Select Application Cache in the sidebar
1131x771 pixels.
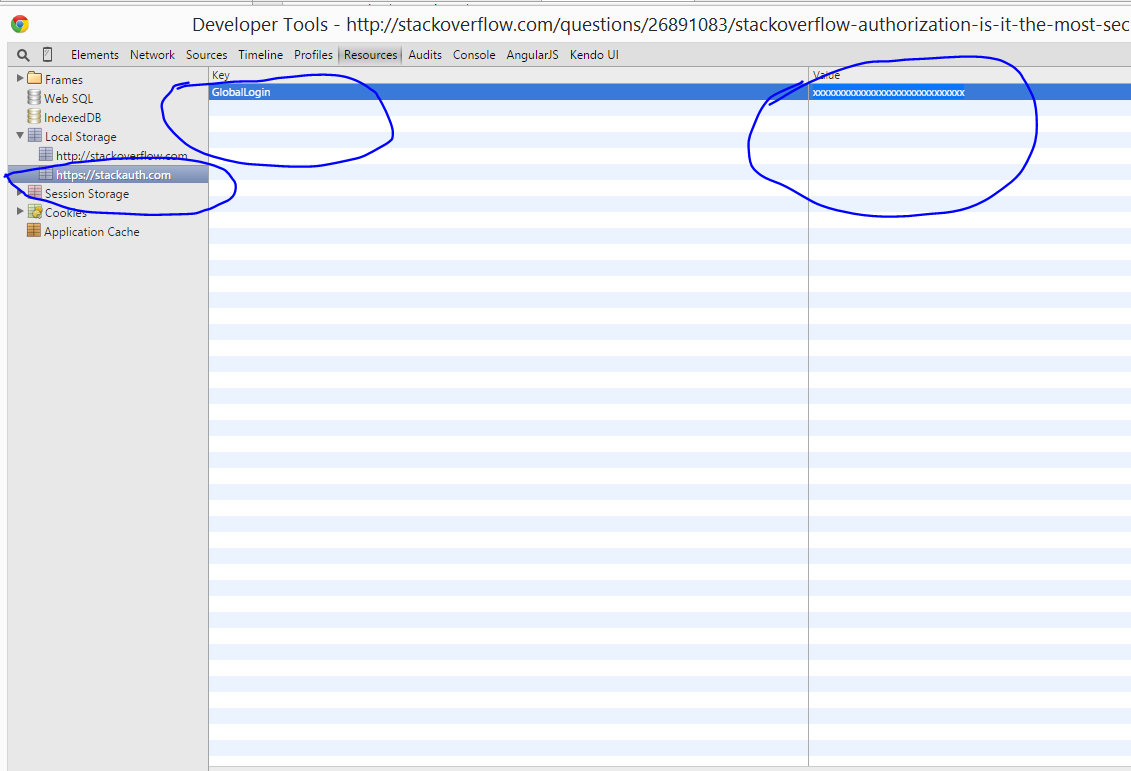92,232
